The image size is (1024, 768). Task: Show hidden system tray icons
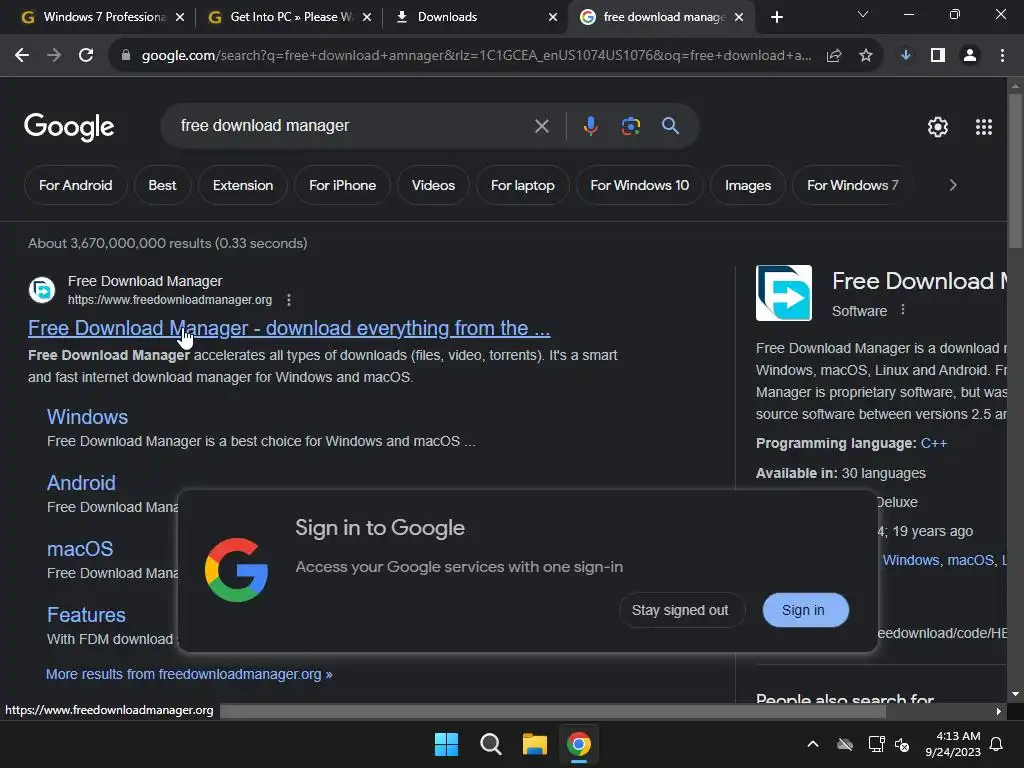(812, 744)
